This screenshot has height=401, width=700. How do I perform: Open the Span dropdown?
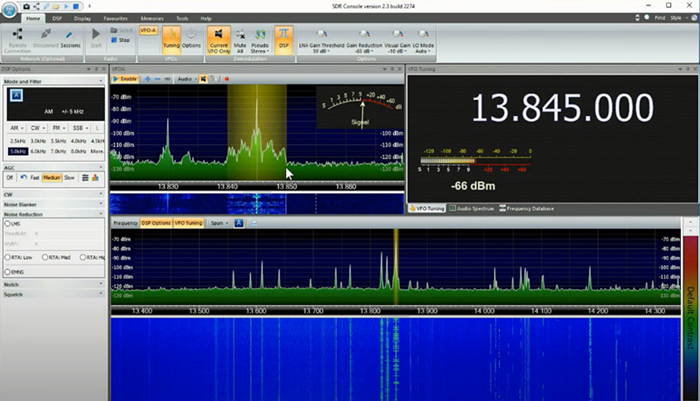pyautogui.click(x=218, y=223)
